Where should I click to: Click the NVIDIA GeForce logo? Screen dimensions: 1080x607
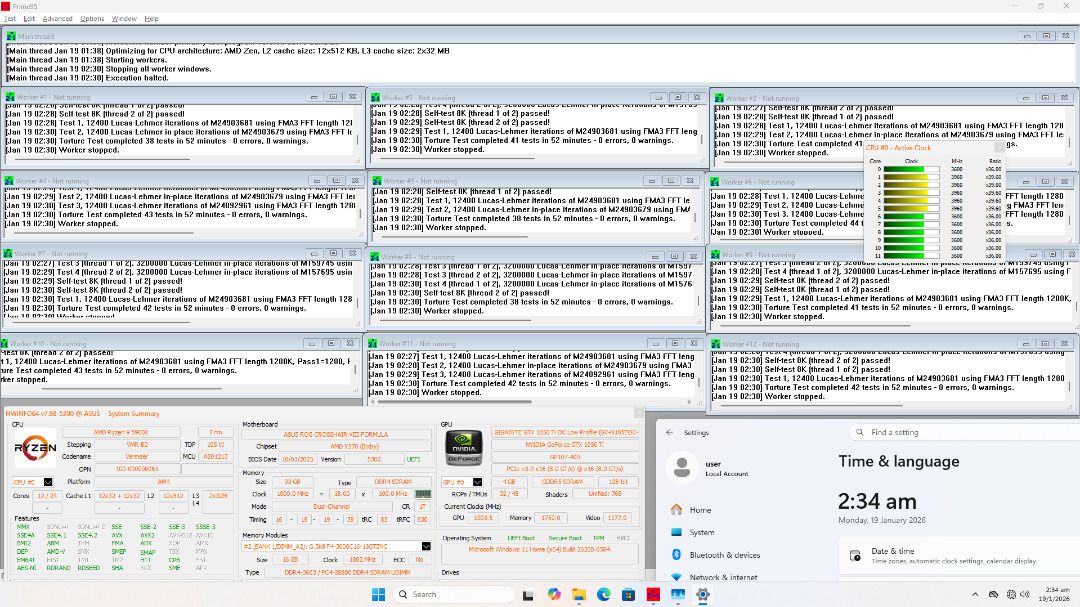tap(464, 448)
